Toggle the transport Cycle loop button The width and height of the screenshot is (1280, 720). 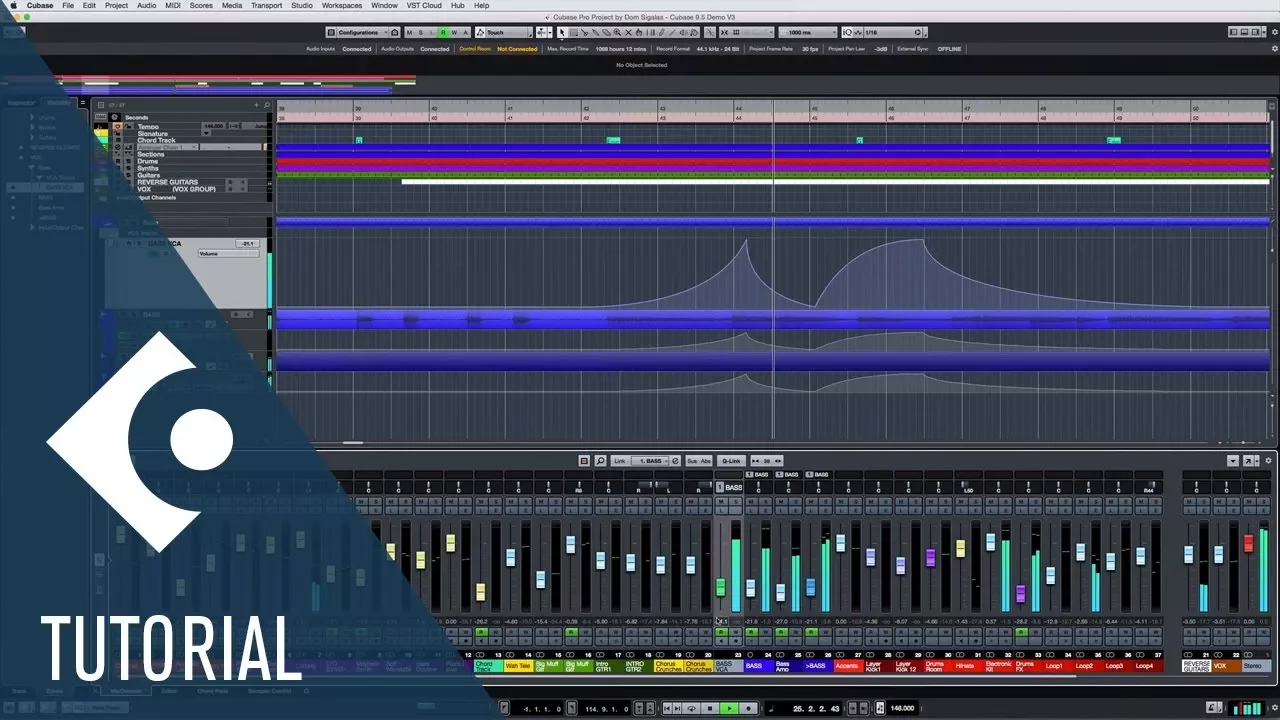692,708
